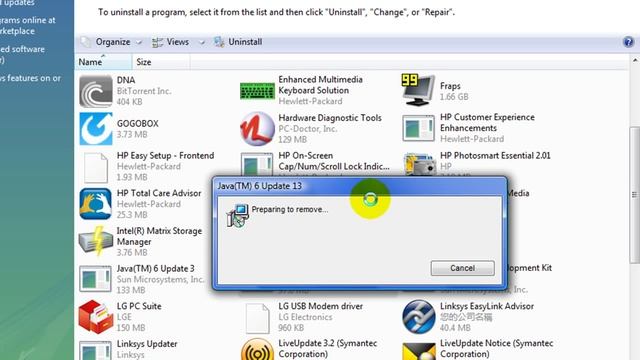The image size is (640, 360).
Task: Select the HP Easy Setup - Frontend icon
Action: click(x=96, y=167)
